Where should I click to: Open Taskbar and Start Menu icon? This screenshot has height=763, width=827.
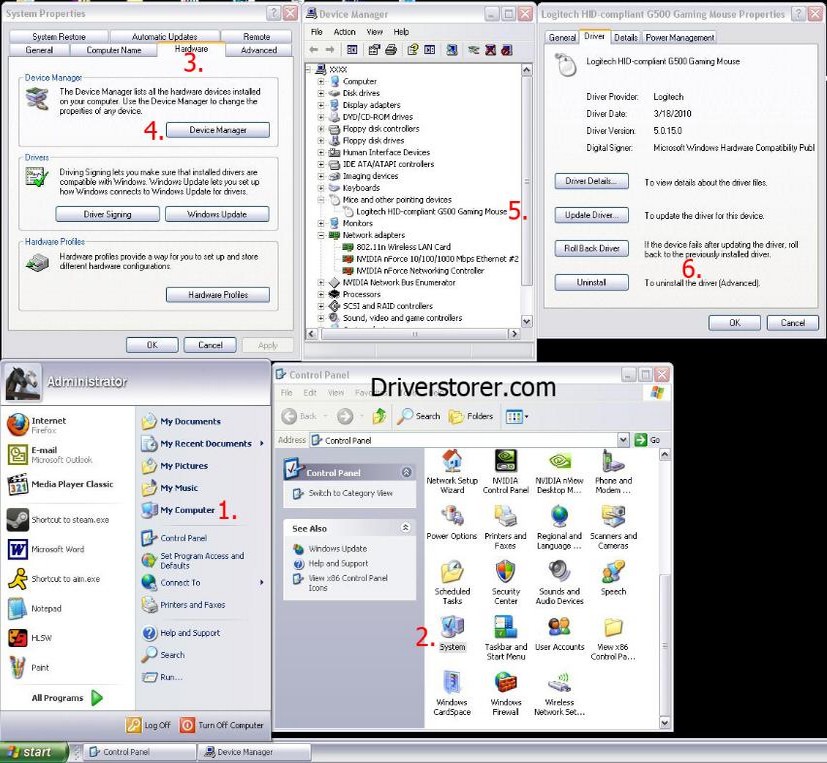click(x=505, y=638)
